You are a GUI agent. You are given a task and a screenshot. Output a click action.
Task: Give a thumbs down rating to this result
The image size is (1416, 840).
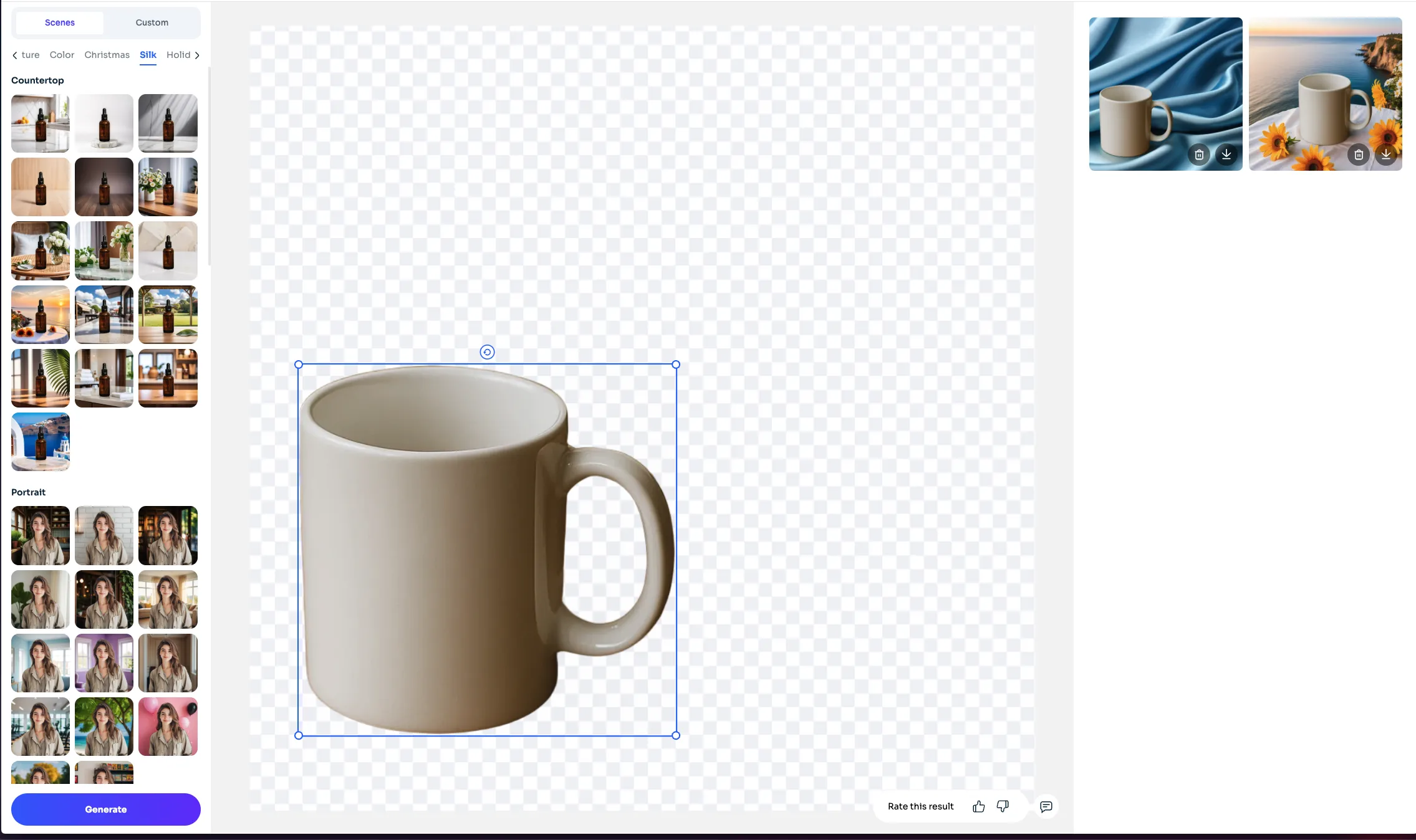(1002, 806)
